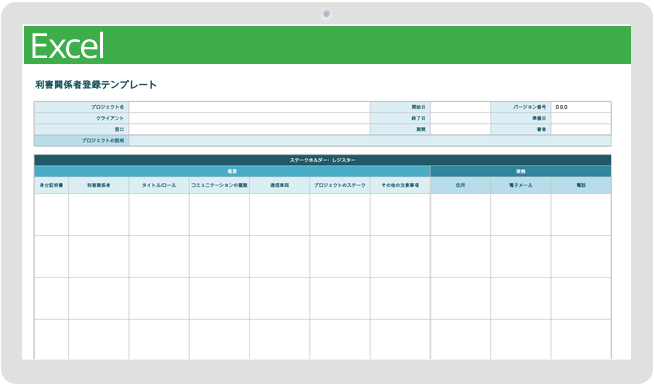654x385 pixels.
Task: Select first empty row cell under 電話
Action: click(x=581, y=215)
